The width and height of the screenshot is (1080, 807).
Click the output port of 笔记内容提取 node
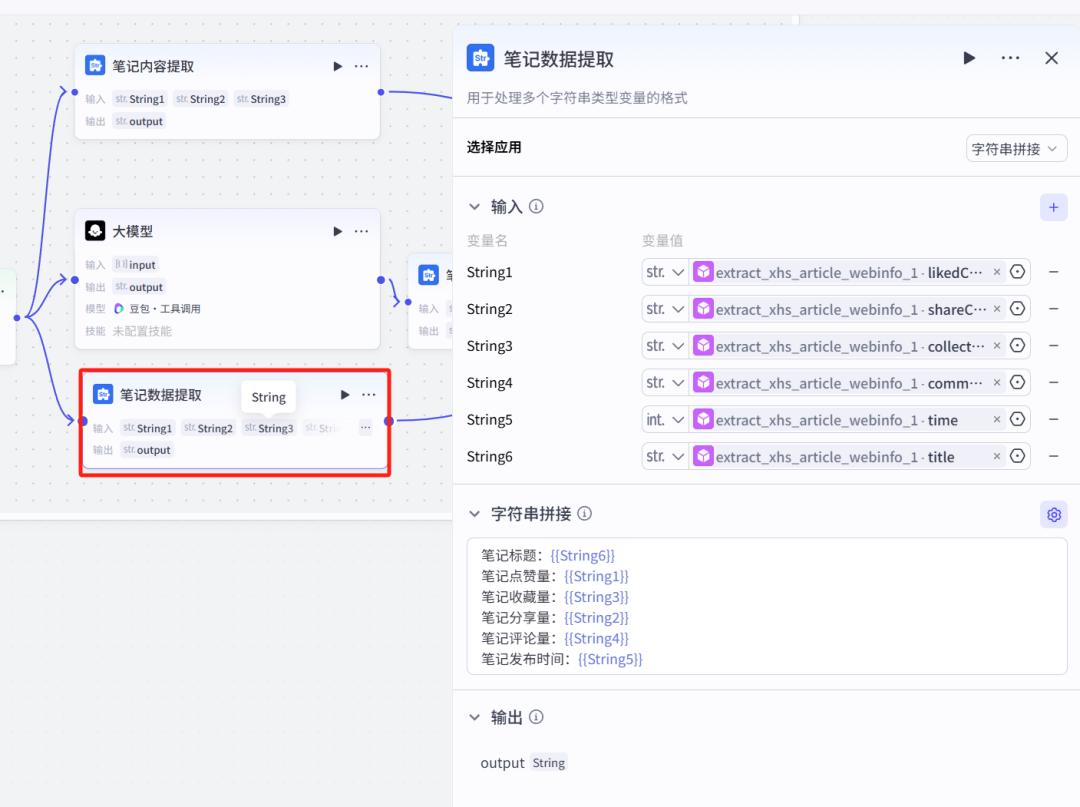click(x=381, y=92)
